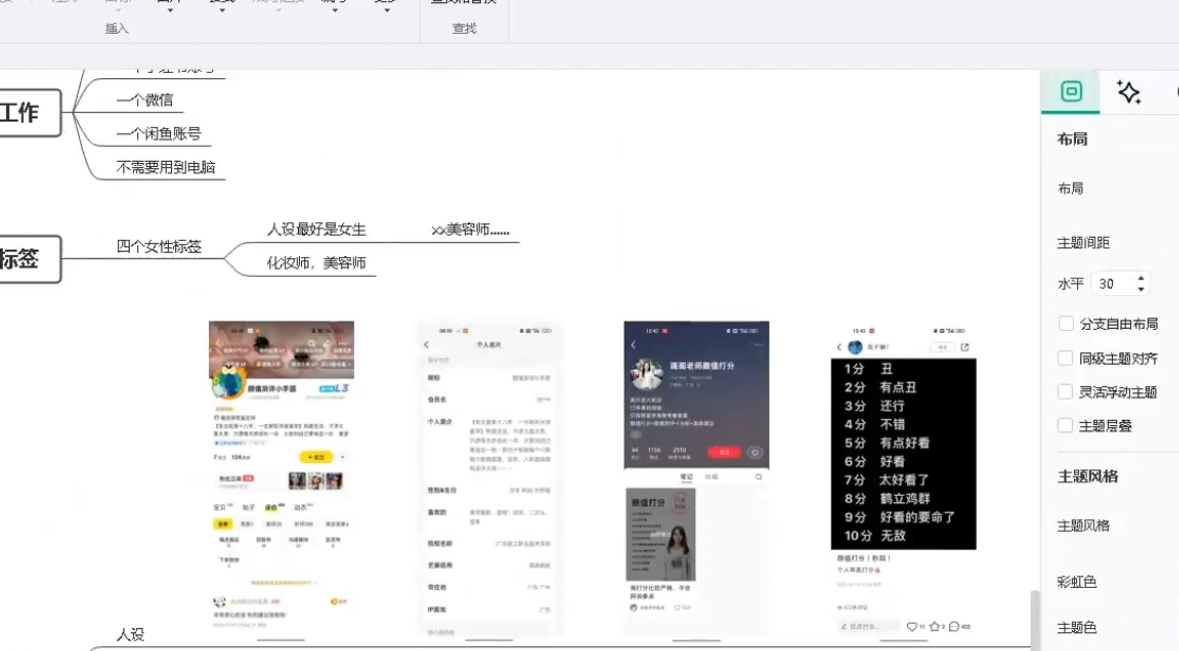The width and height of the screenshot is (1179, 651).
Task: Increase 水平 spacing with the up arrow
Action: pyautogui.click(x=1141, y=278)
